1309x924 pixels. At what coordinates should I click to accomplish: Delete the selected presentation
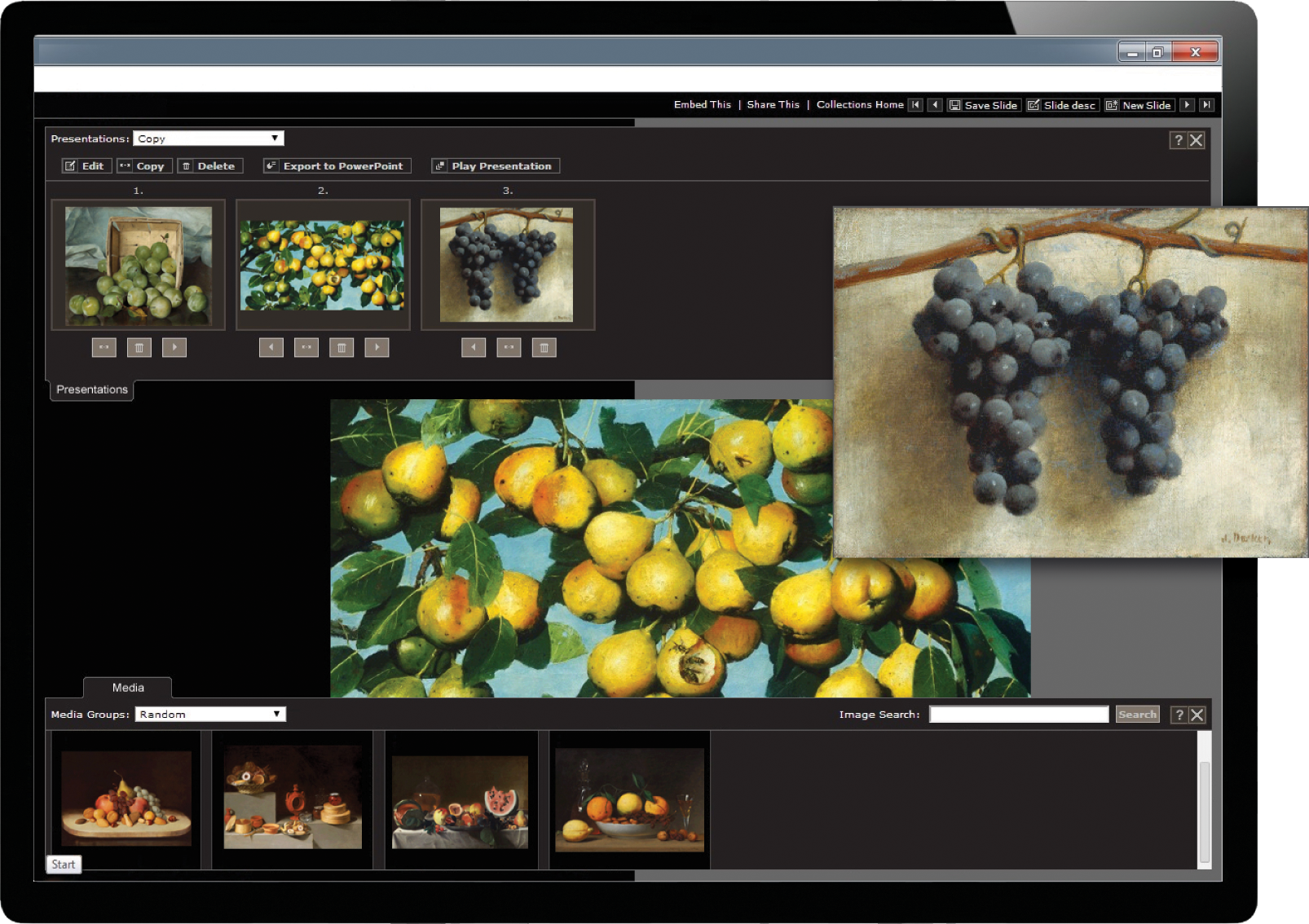(x=210, y=166)
